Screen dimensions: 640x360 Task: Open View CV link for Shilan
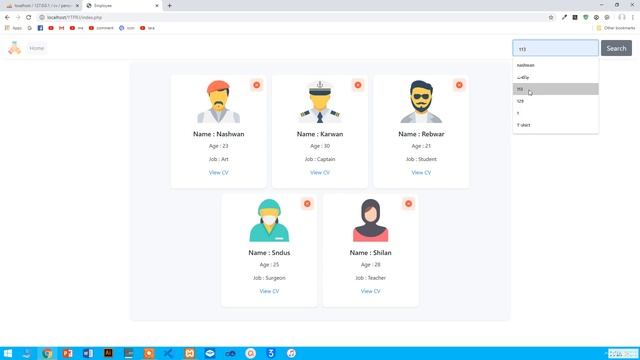(x=370, y=291)
